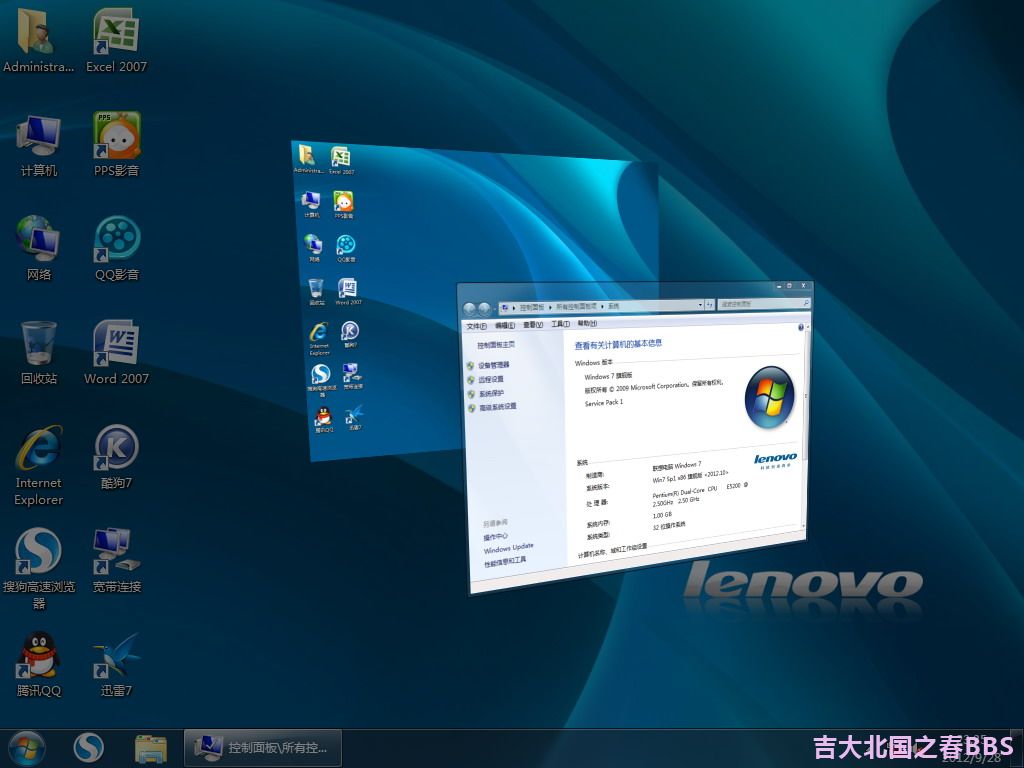Open the 文件(F) menu
The height and width of the screenshot is (768, 1024).
pos(476,326)
